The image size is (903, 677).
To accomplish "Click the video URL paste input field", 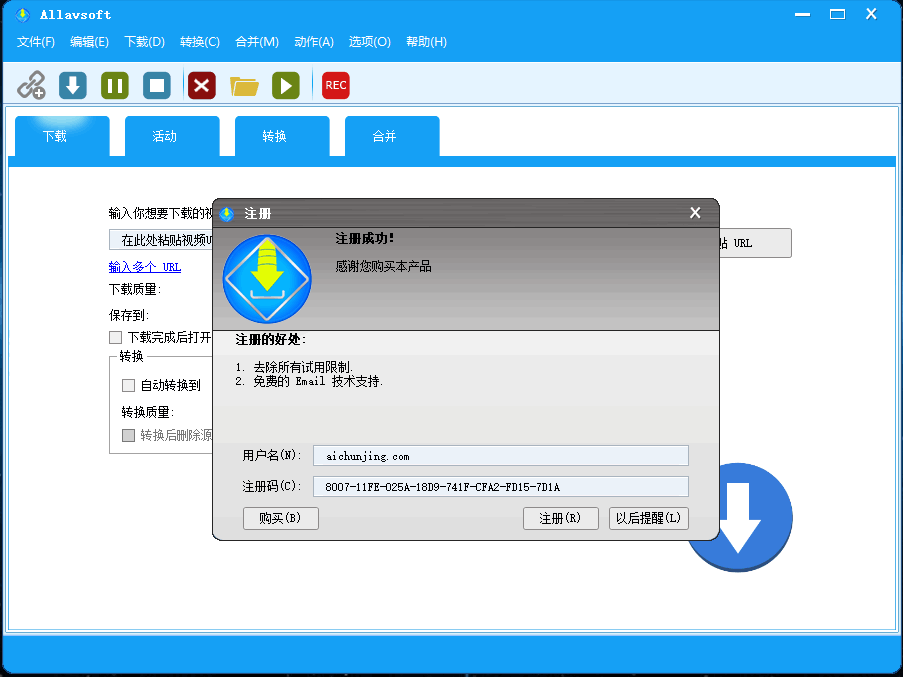I will click(x=161, y=239).
